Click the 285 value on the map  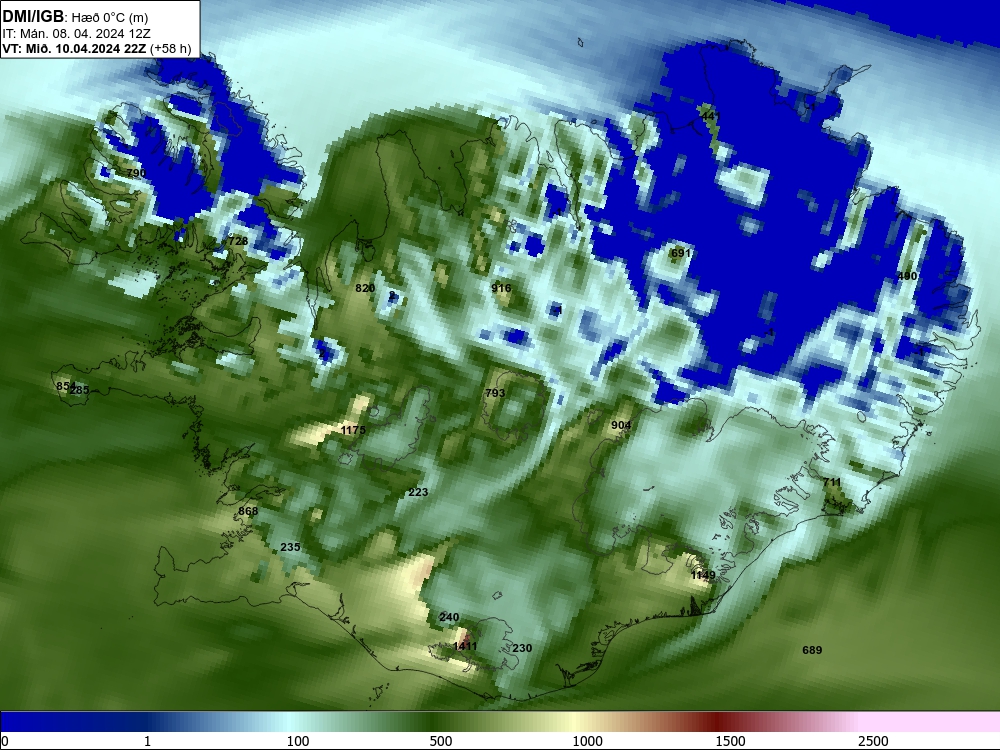(80, 390)
